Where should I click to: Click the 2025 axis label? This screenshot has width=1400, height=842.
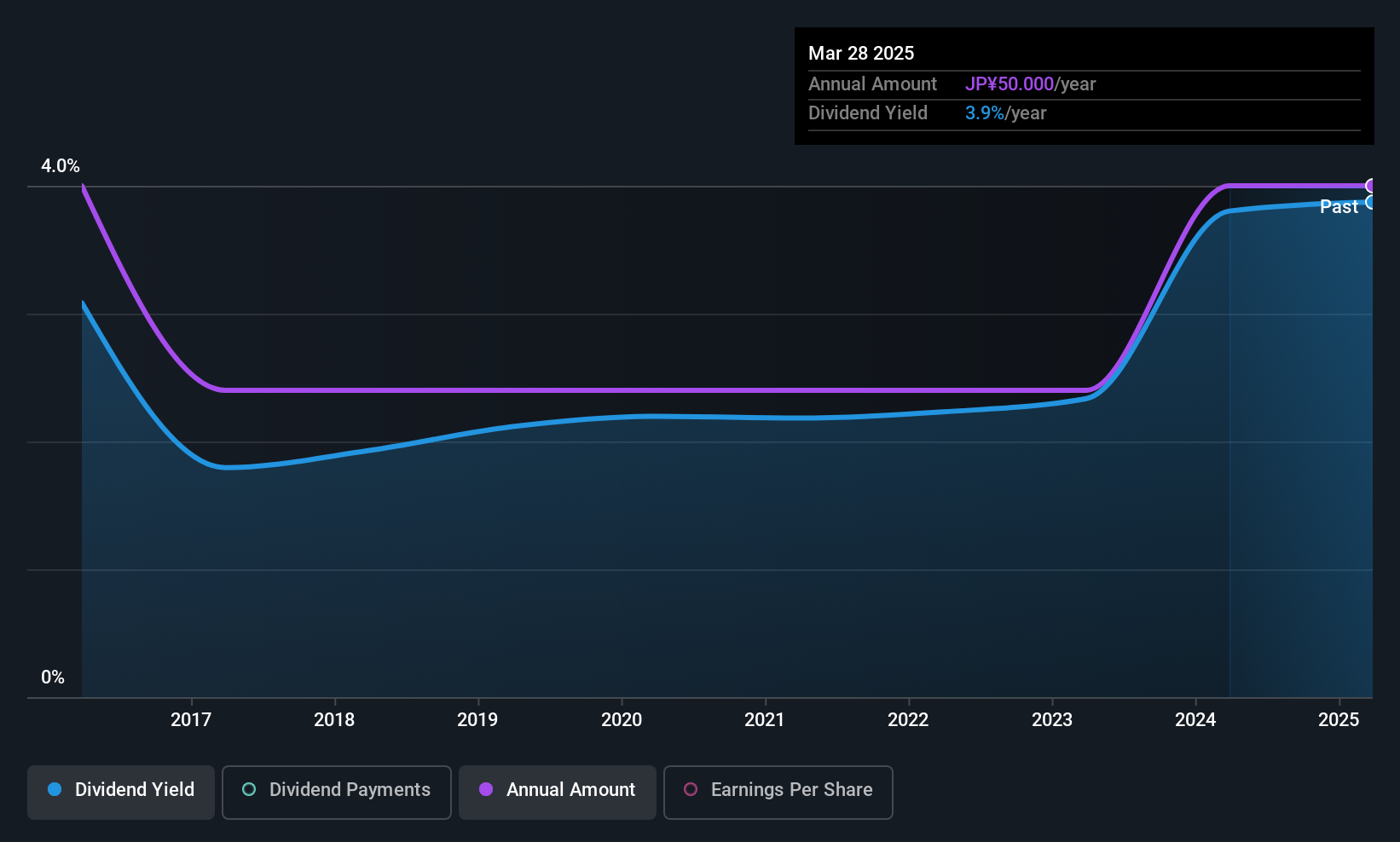(x=1339, y=720)
